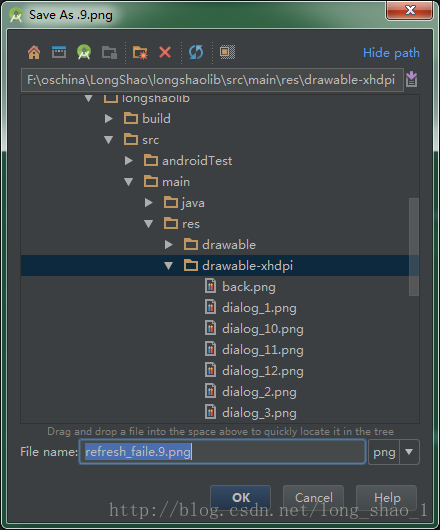Toggle show hidden files and directories
The width and height of the screenshot is (440, 530).
[x=227, y=52]
